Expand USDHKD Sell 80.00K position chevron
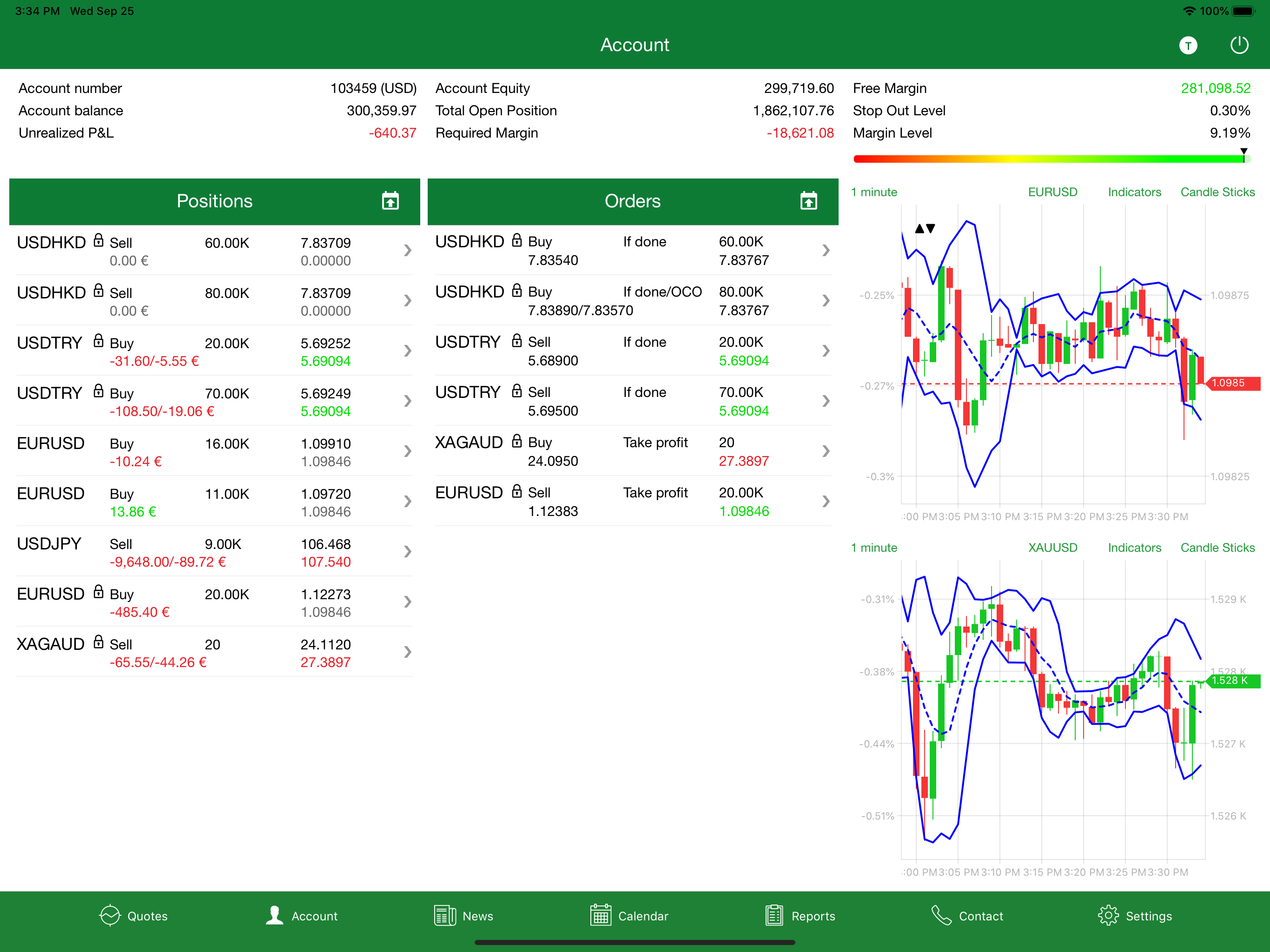 pyautogui.click(x=407, y=300)
